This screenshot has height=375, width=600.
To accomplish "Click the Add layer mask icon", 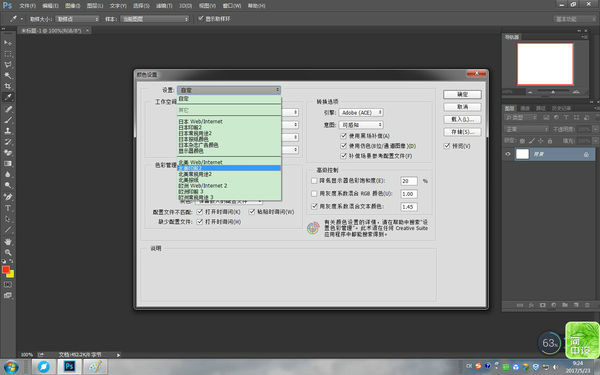I will (x=542, y=305).
